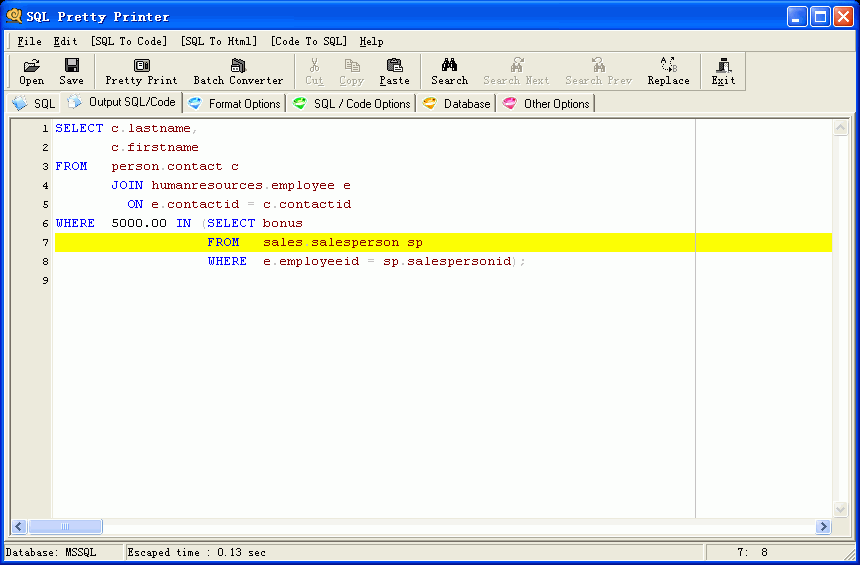Image resolution: width=860 pixels, height=565 pixels.
Task: Click '5000.00' in the WHERE clause
Action: (x=139, y=223)
